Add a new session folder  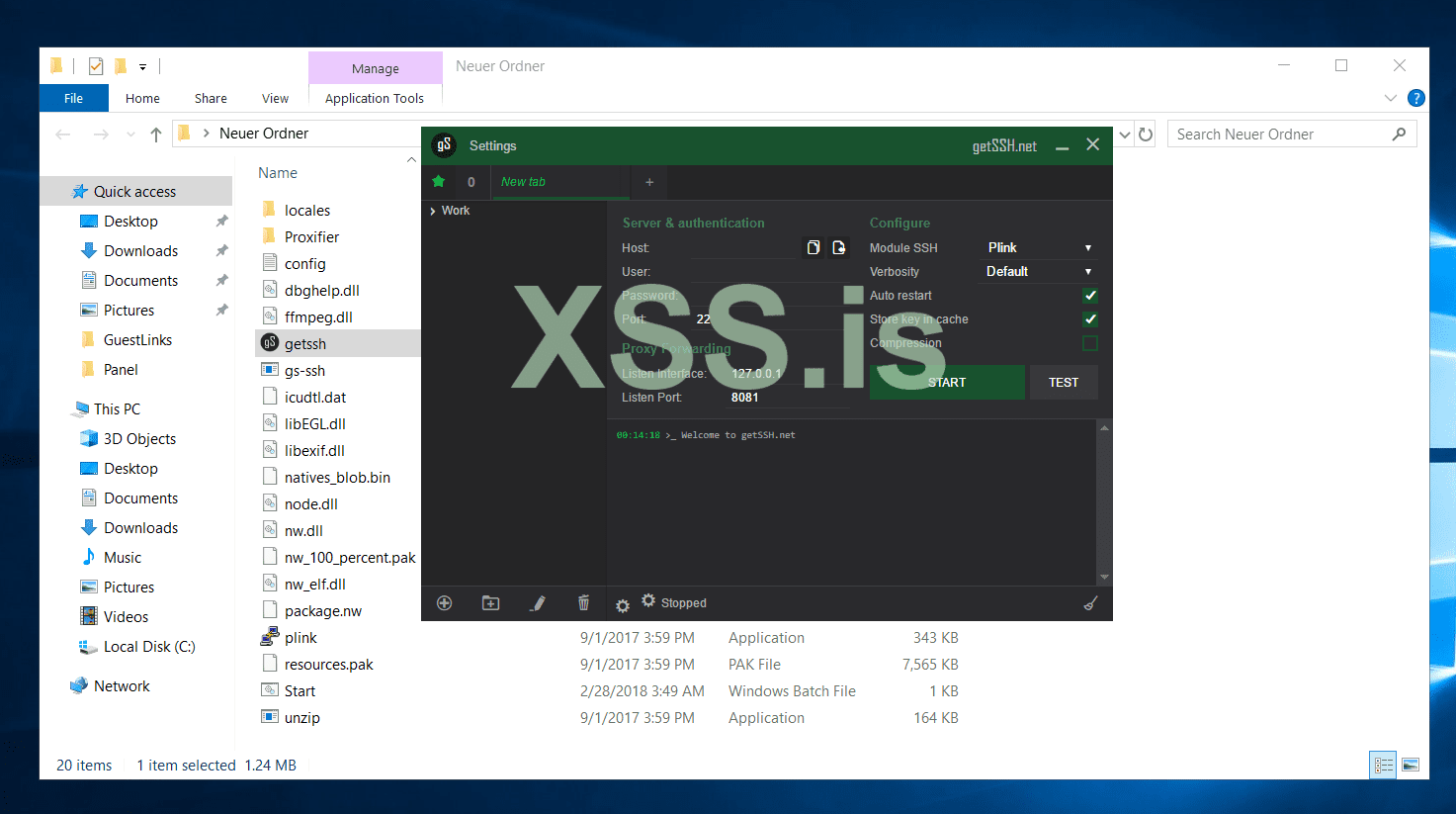click(490, 602)
